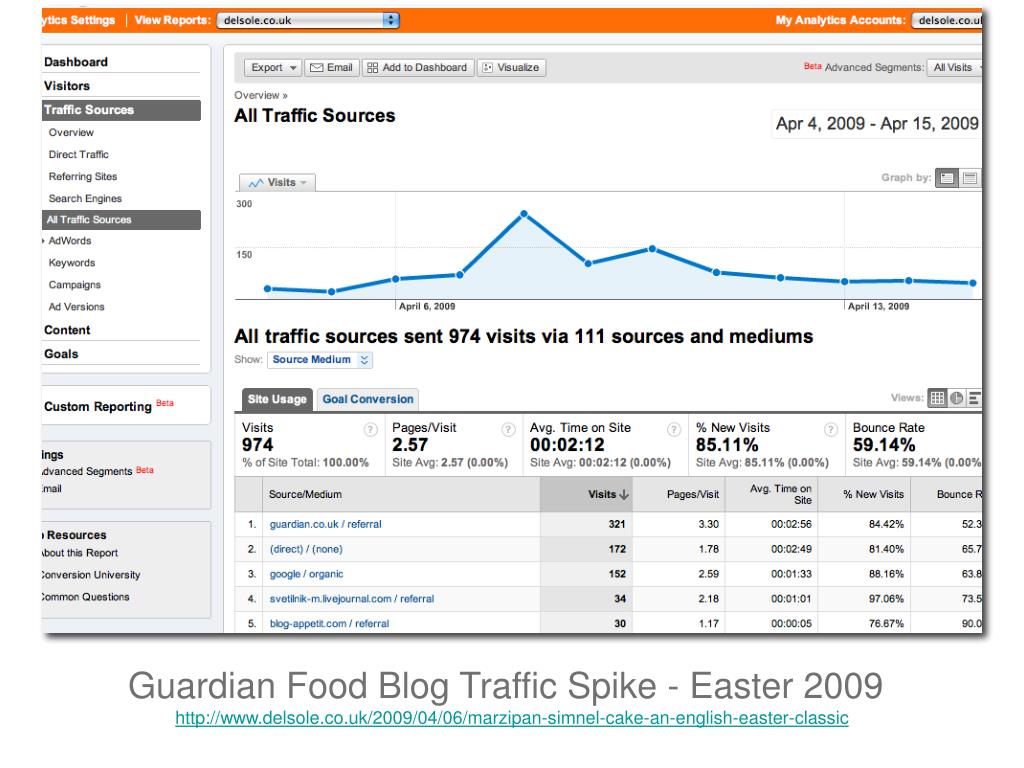Go to Dashboard in sidebar

76,62
